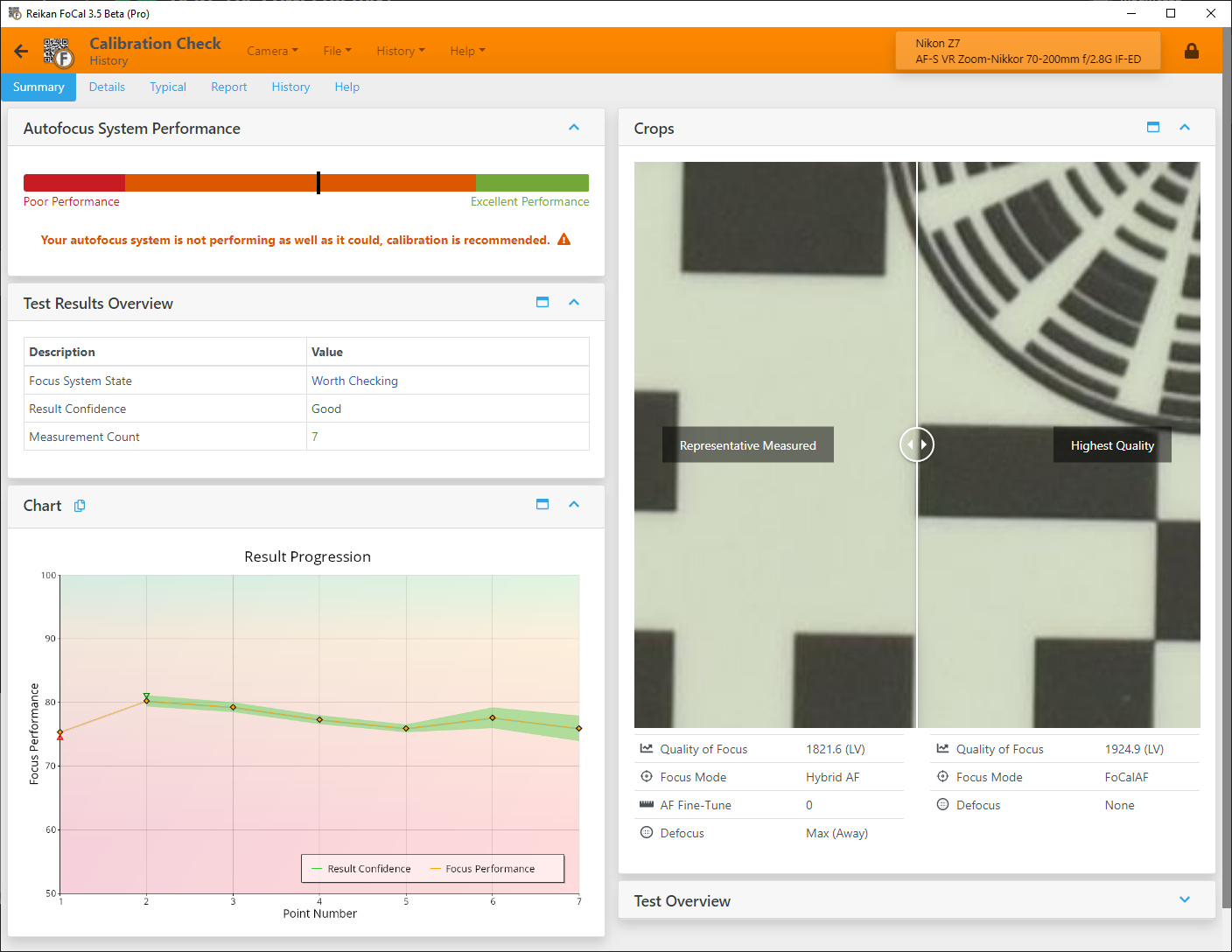Maximize the Test Results Overview panel
1232x952 pixels.
click(x=542, y=302)
